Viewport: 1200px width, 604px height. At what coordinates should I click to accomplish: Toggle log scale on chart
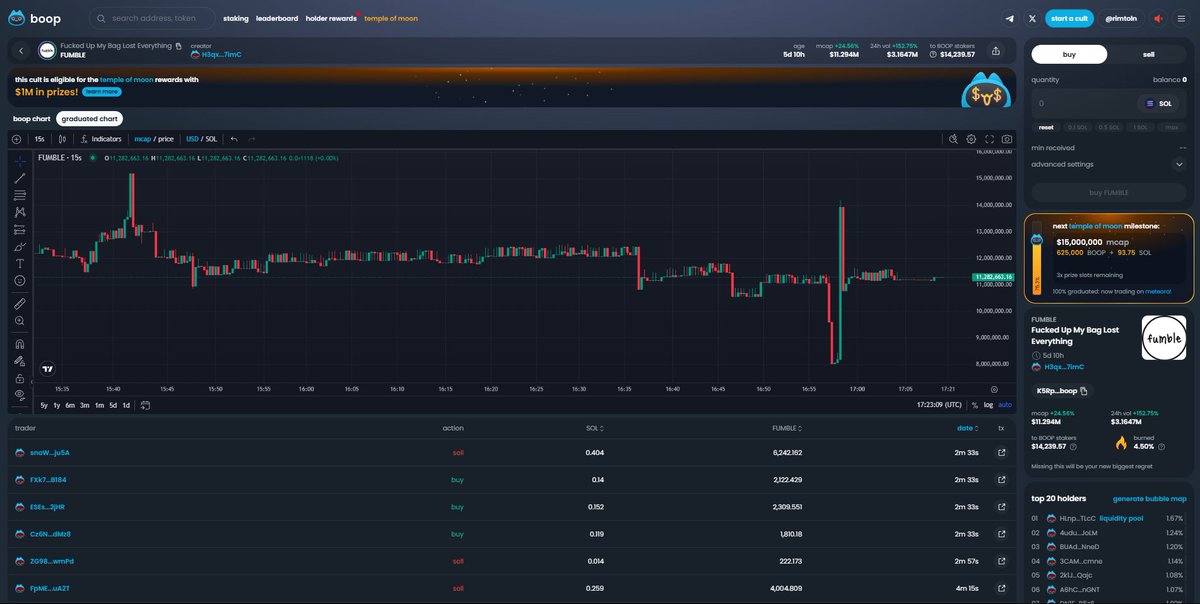pos(988,405)
